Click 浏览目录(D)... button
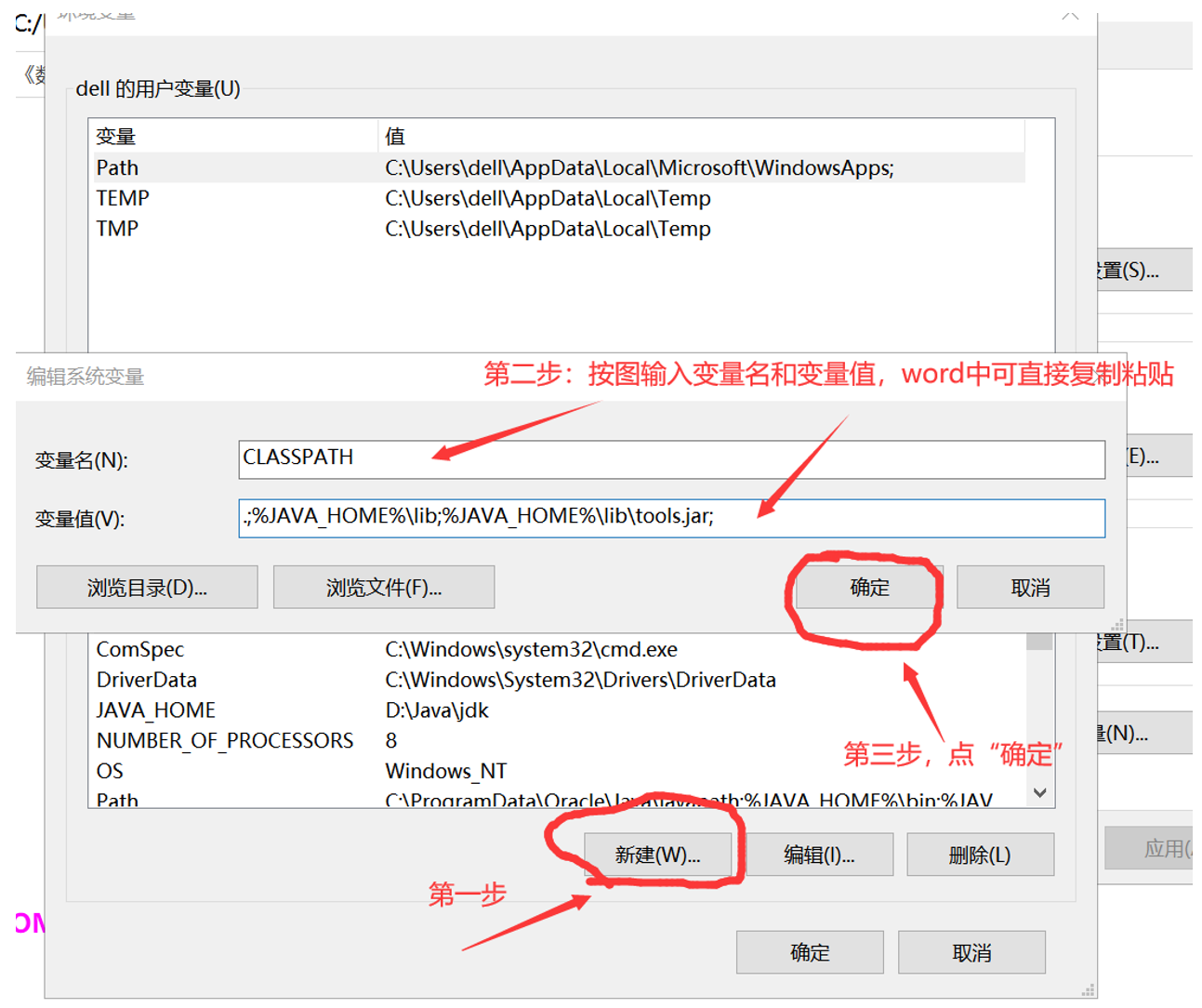1202x1008 pixels. 147,587
